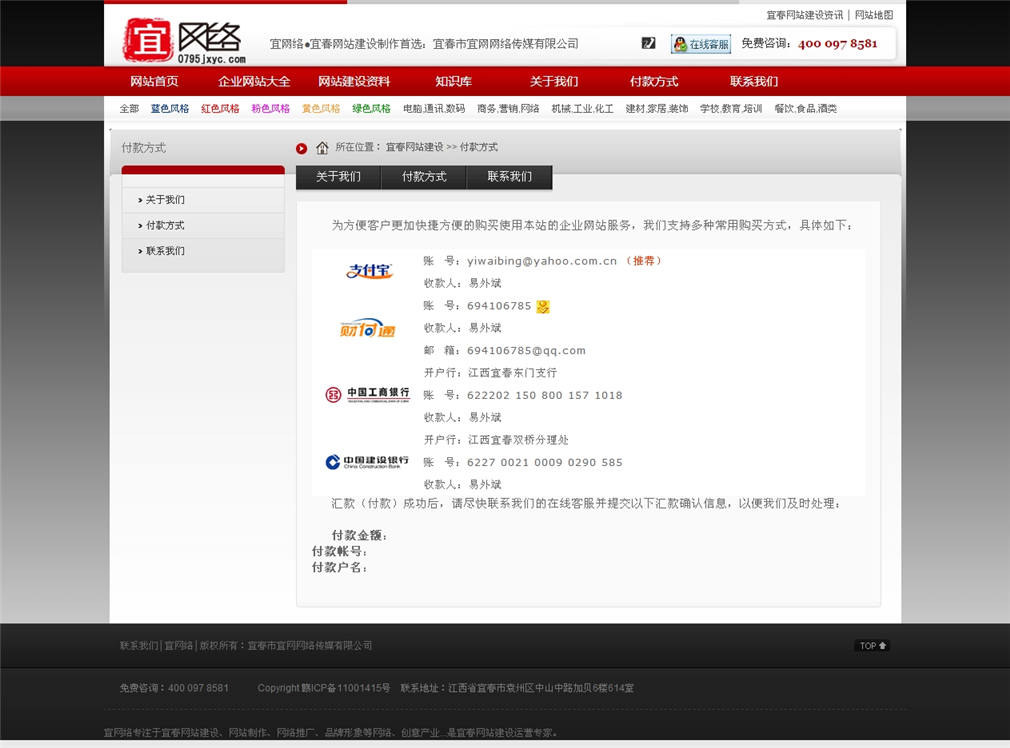Image resolution: width=1010 pixels, height=748 pixels.
Task: Click the red circular arrow breadcrumb icon
Action: pos(301,147)
